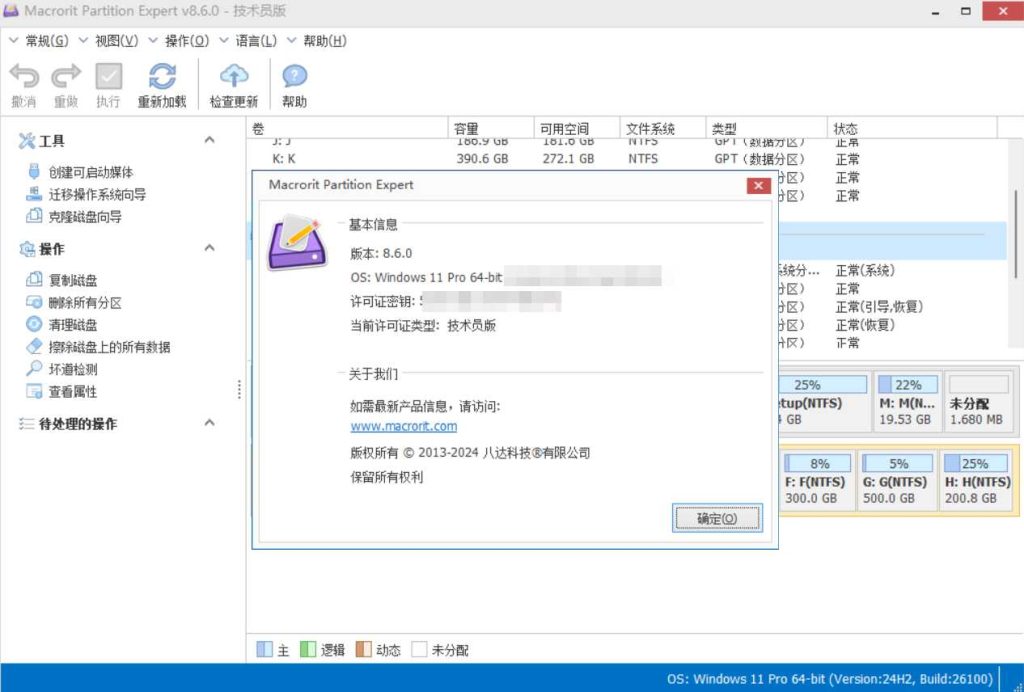
Task: Select 坏道检测 operation
Action: coord(73,370)
